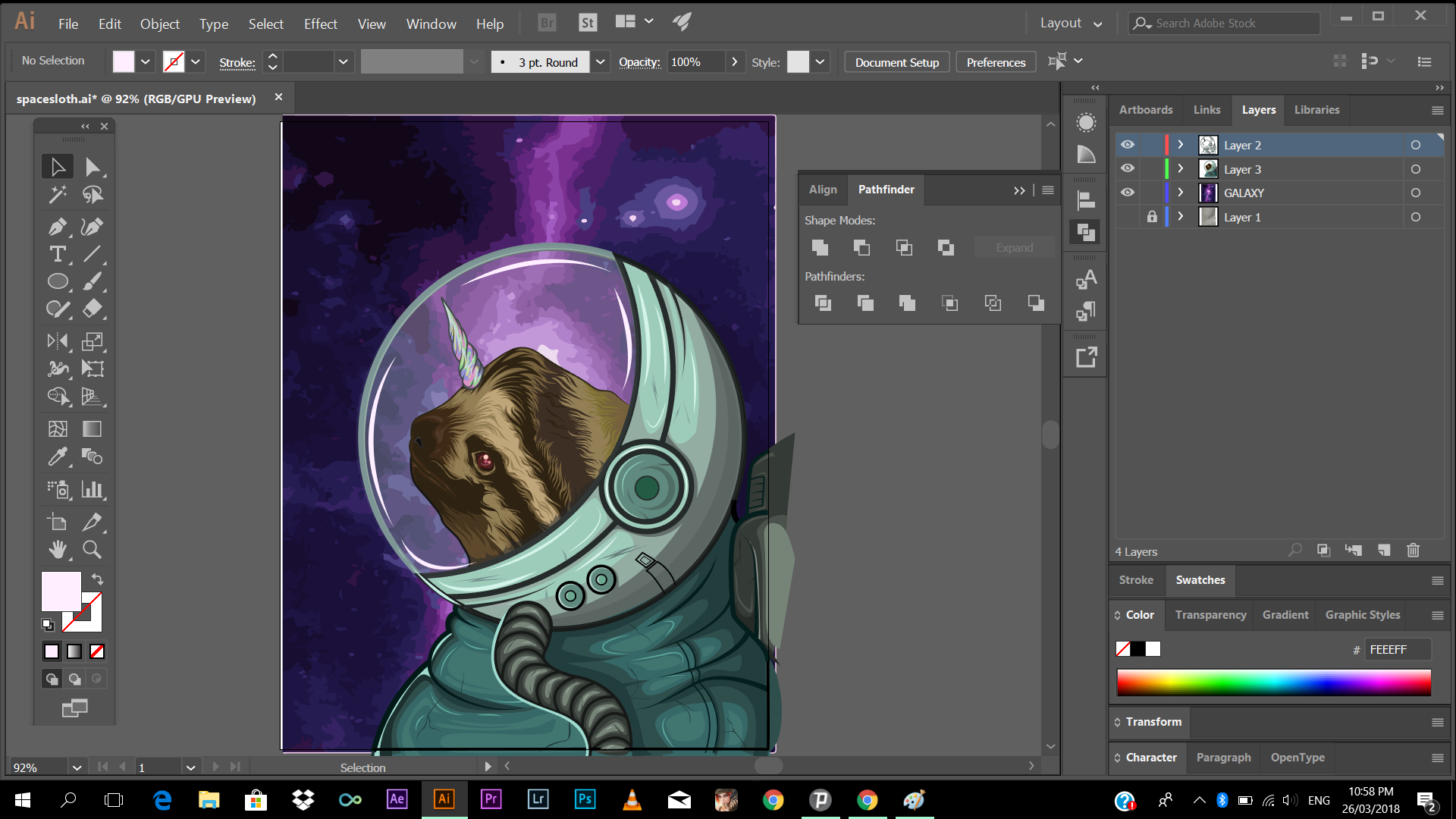Click the Fill color swatch in toolbox
The height and width of the screenshot is (819, 1456).
point(61,591)
